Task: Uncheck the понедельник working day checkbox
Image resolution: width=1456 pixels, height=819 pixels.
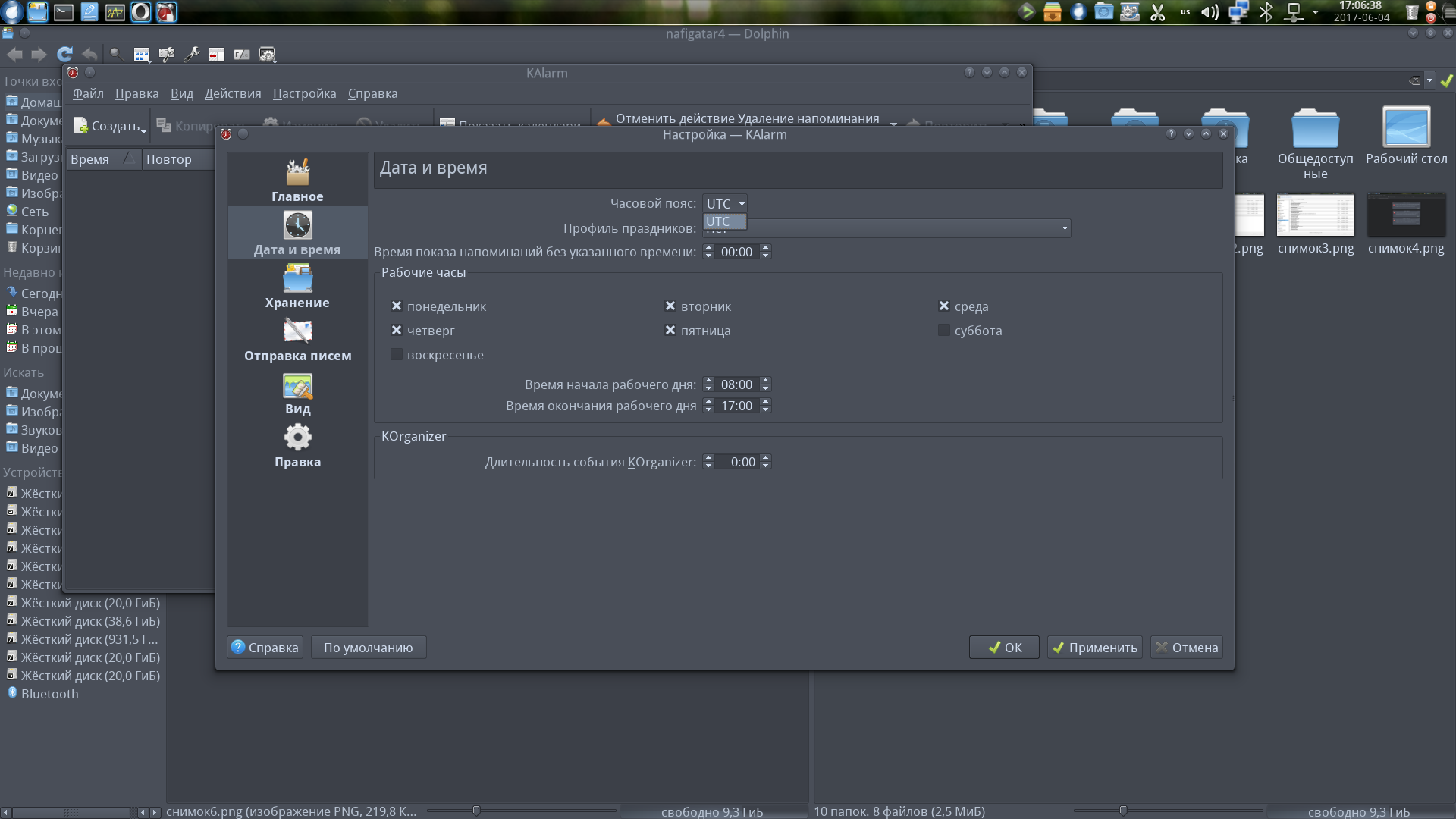Action: (x=396, y=306)
